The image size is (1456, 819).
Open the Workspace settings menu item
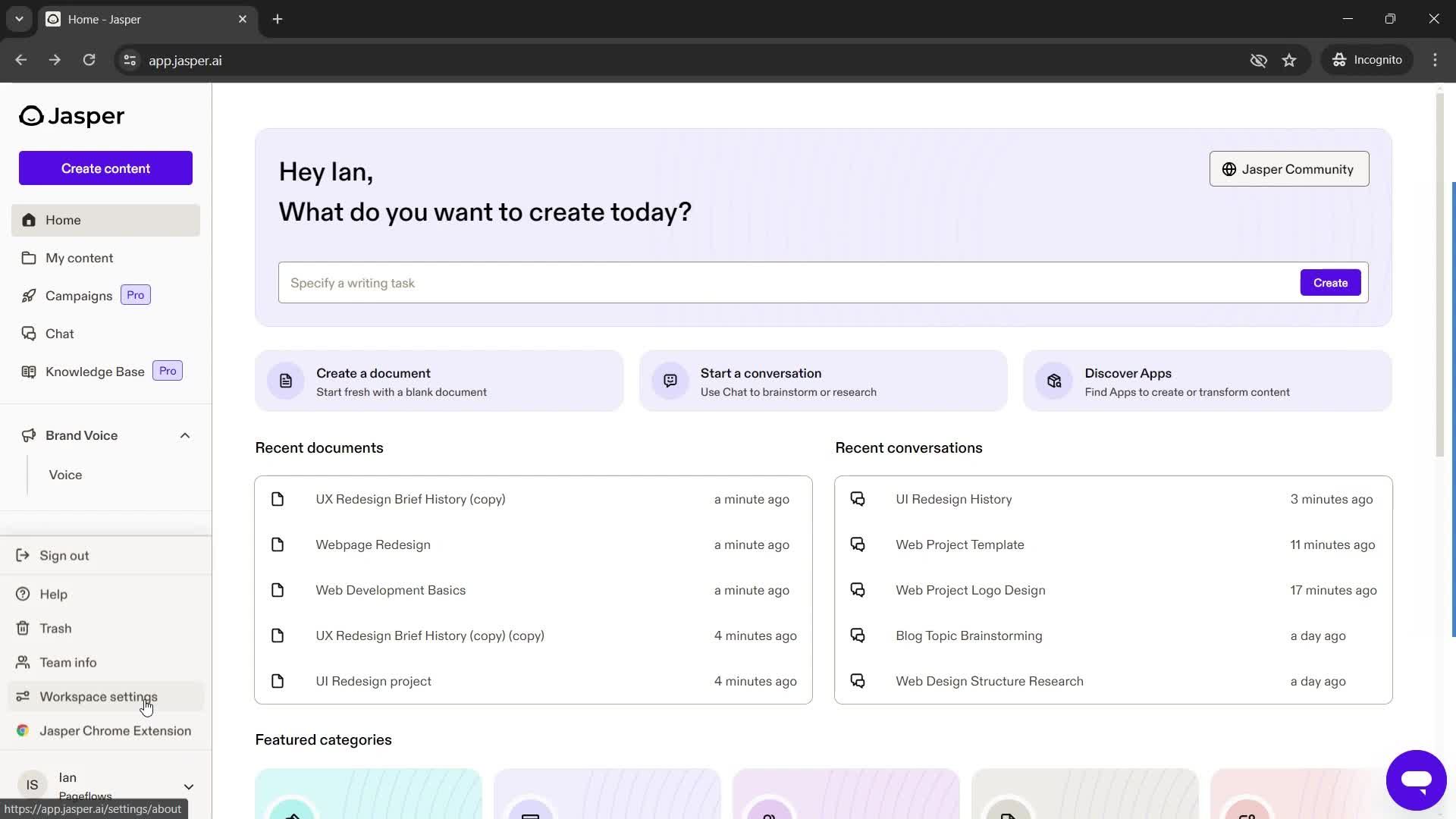pos(99,696)
